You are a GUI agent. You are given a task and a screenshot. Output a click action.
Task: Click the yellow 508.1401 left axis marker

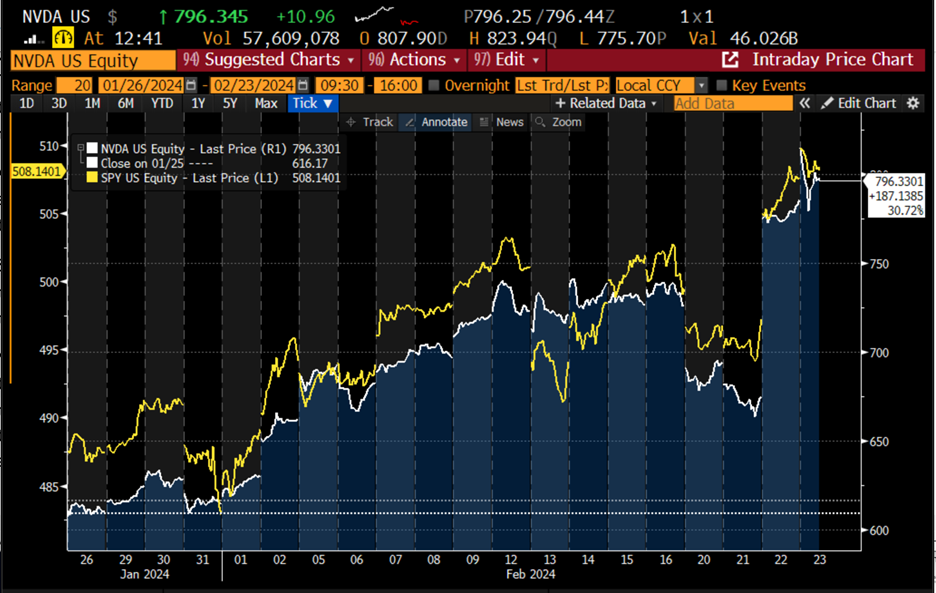tap(37, 172)
